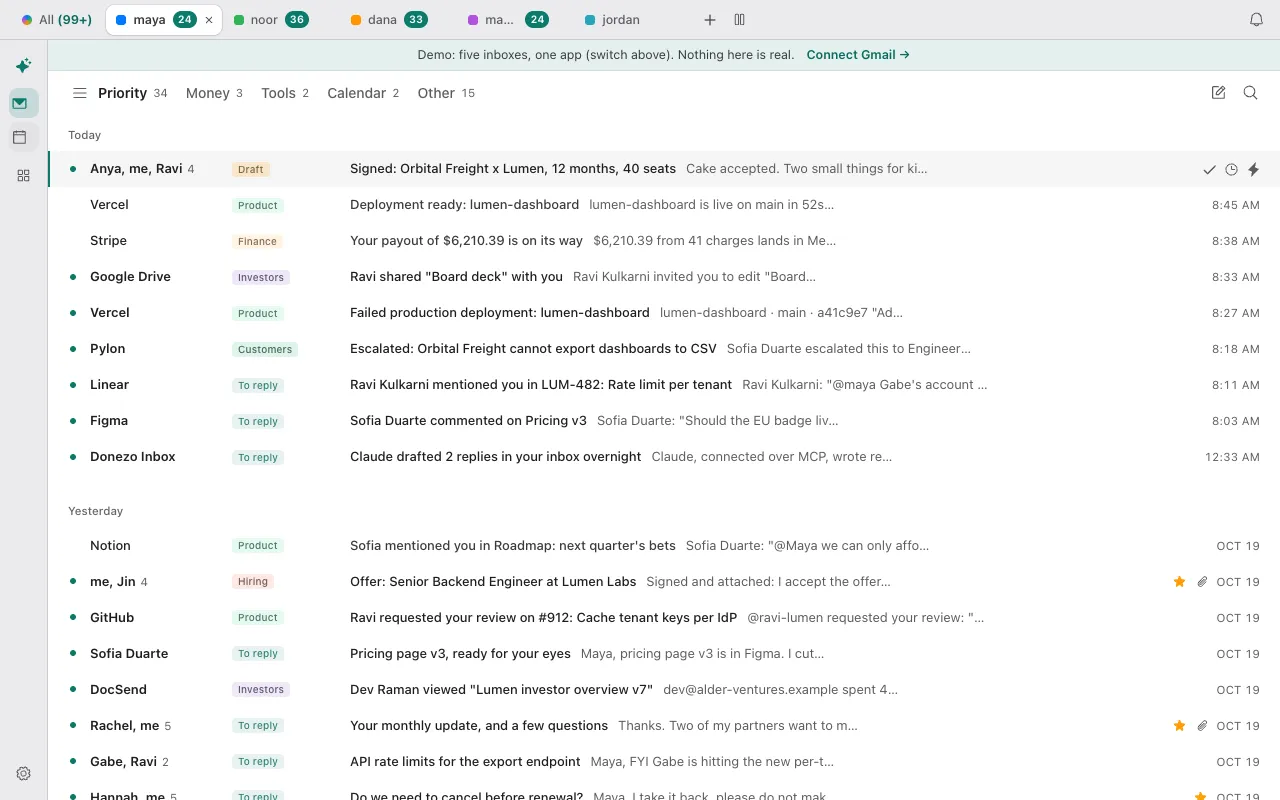
Task: Add a new inbox tab with plus
Action: pos(710,20)
